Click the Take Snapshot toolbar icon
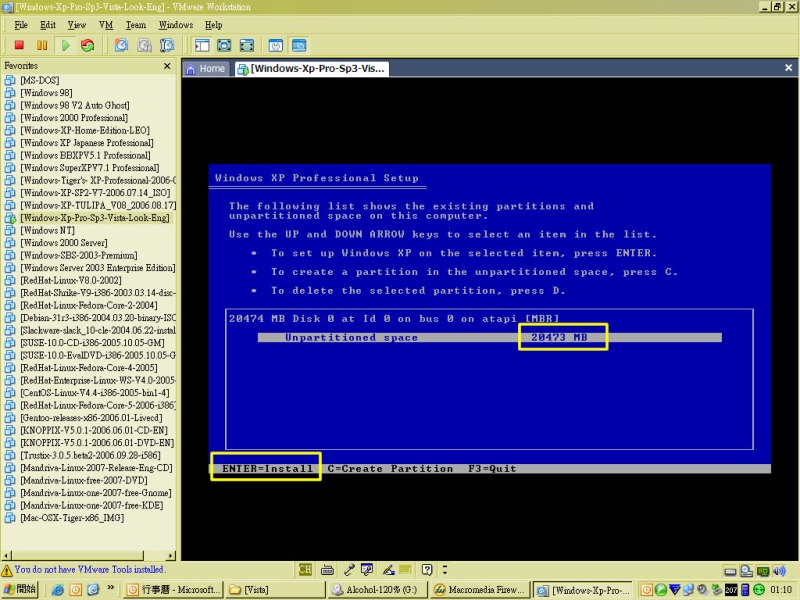This screenshot has height=600, width=800. coord(121,45)
